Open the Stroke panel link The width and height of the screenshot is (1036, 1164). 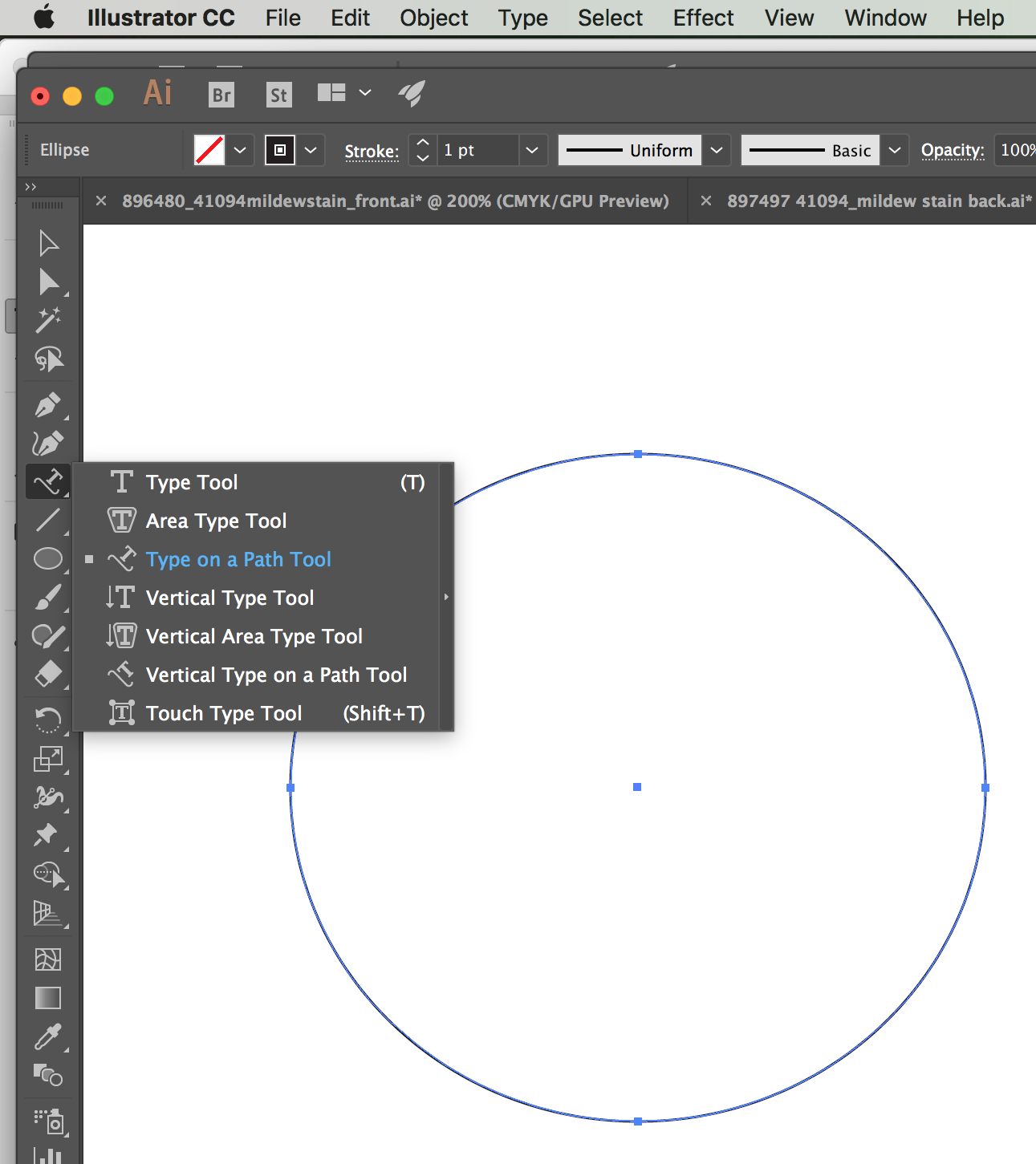(372, 151)
